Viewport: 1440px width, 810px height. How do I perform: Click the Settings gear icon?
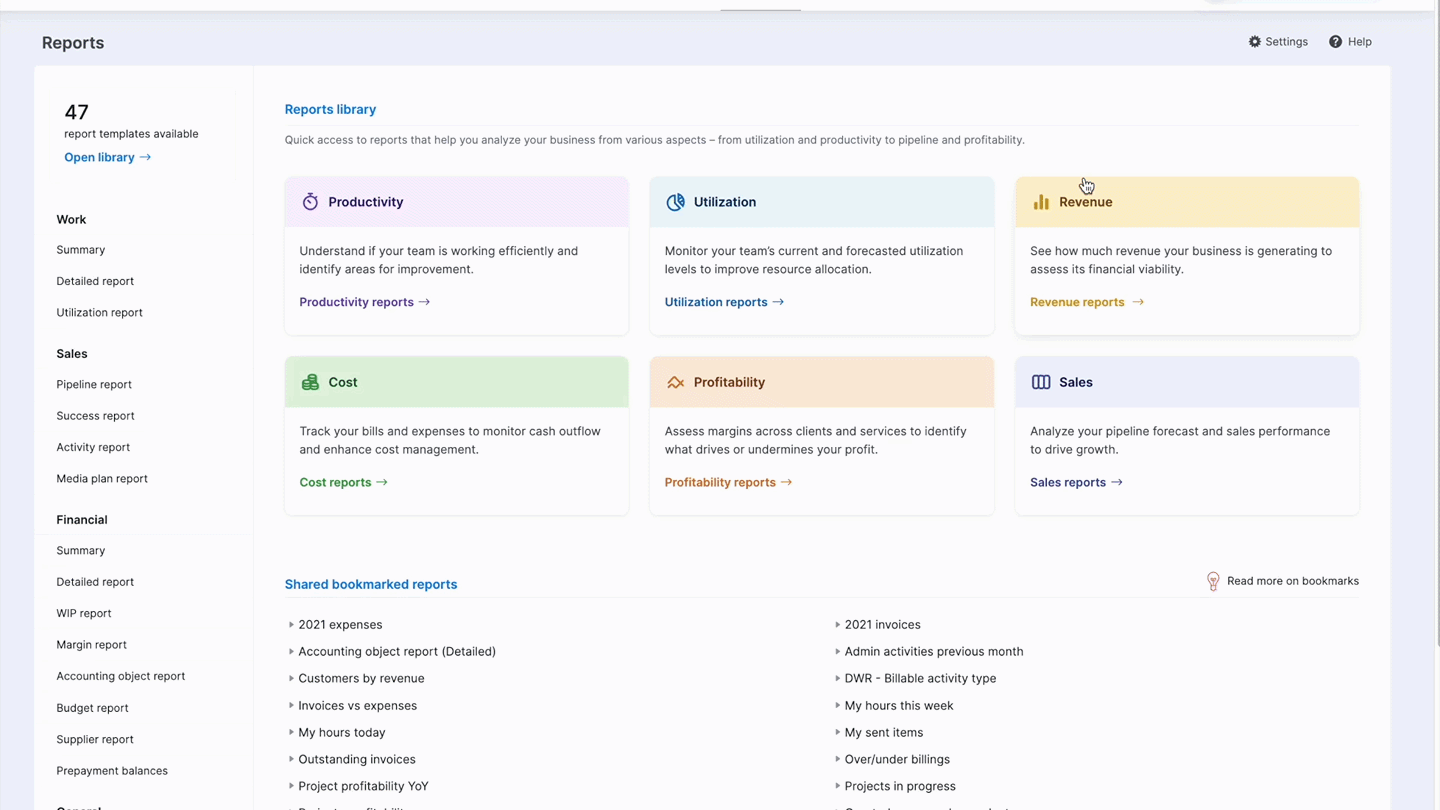point(1255,42)
